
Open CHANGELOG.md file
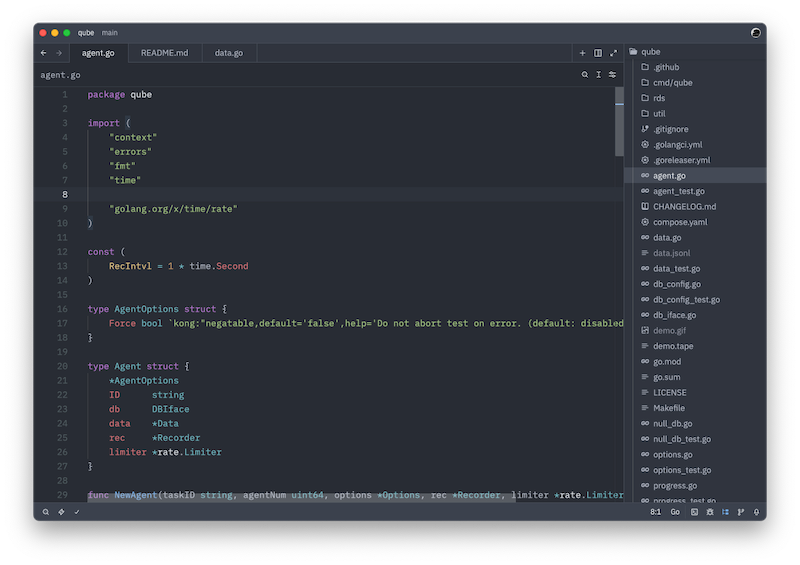click(695, 206)
